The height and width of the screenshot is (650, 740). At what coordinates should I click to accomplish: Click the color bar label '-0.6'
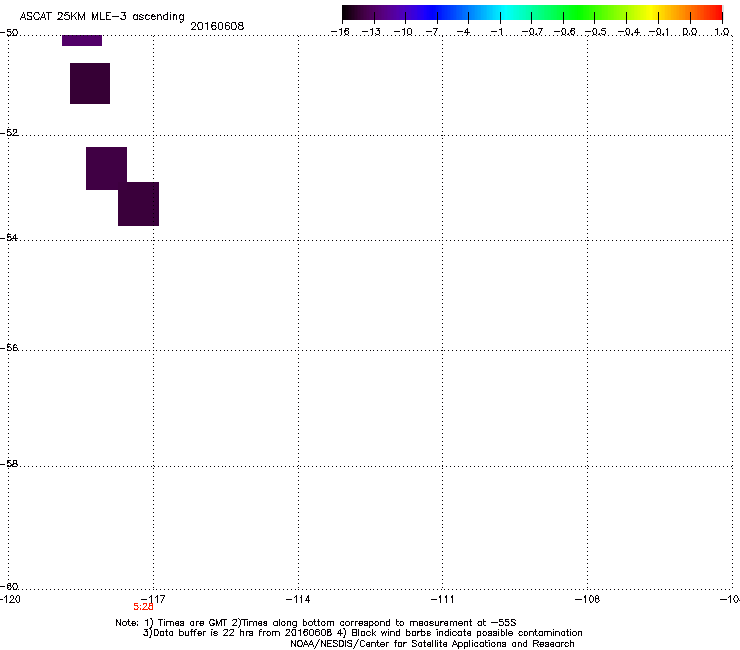pos(564,32)
